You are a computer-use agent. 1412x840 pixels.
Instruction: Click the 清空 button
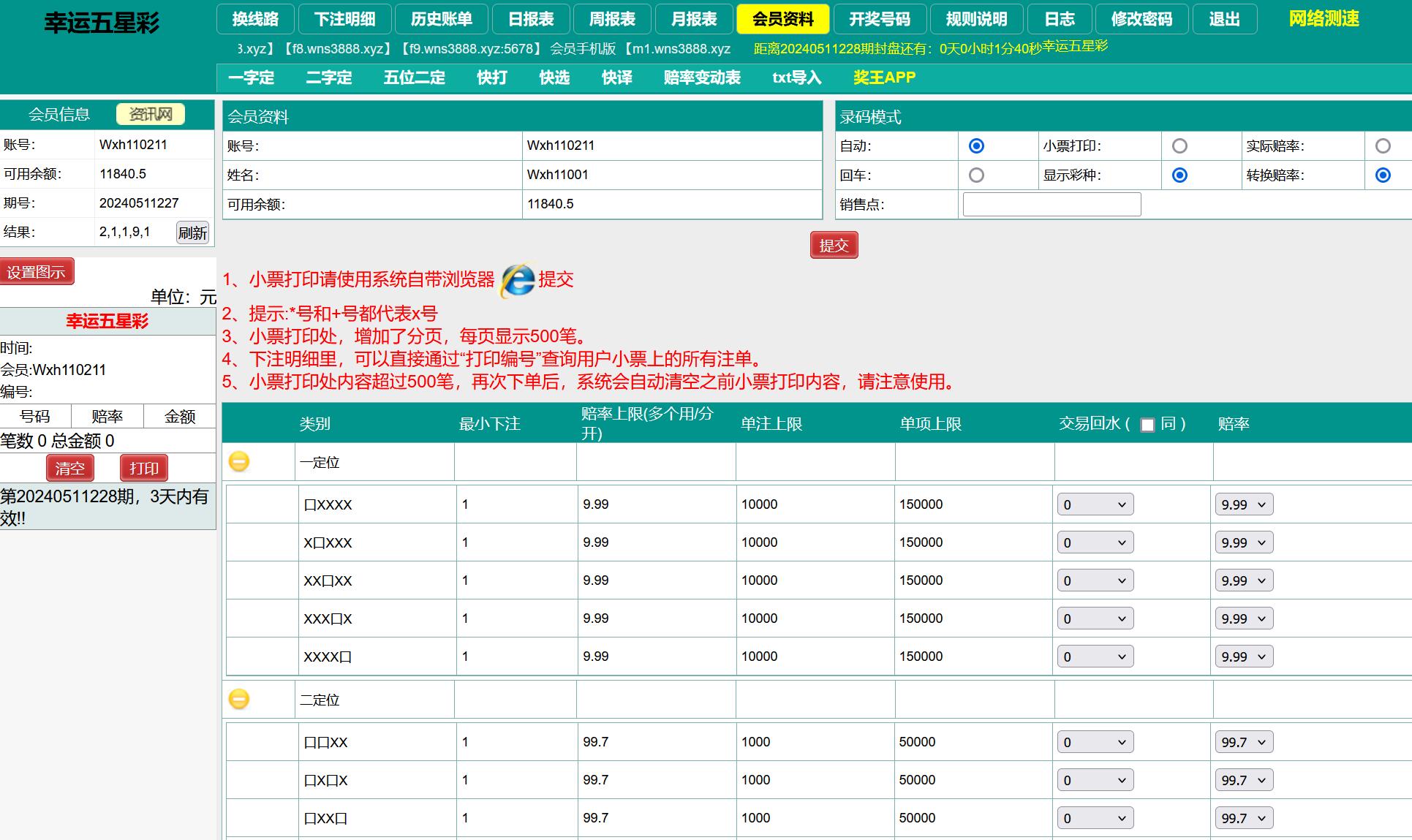pos(70,468)
